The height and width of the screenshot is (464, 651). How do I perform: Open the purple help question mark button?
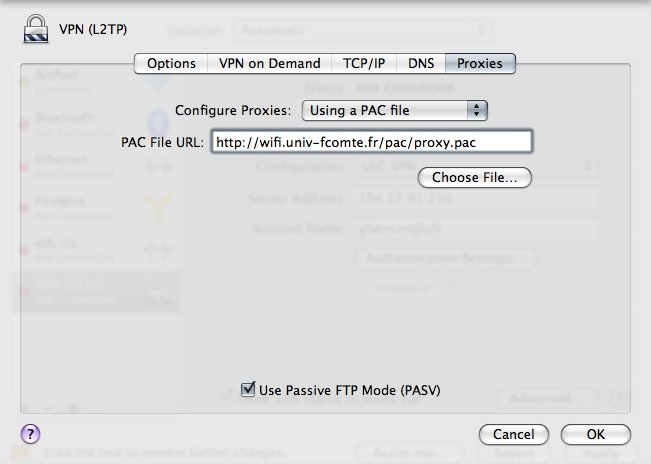[31, 434]
